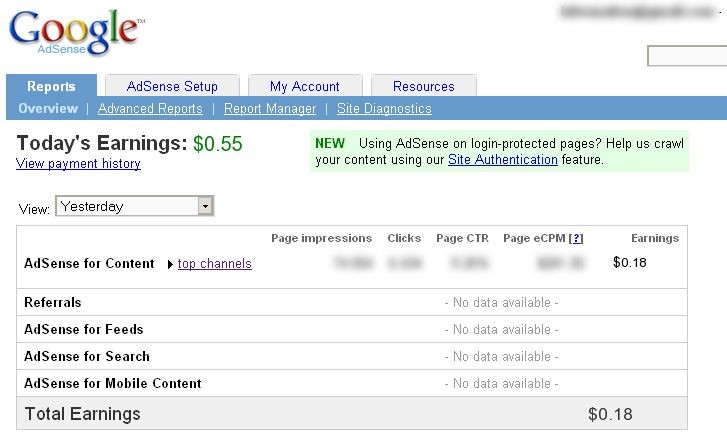Click No data available in AdSense for Feeds row
Screen dimensions: 727x437
(501, 329)
